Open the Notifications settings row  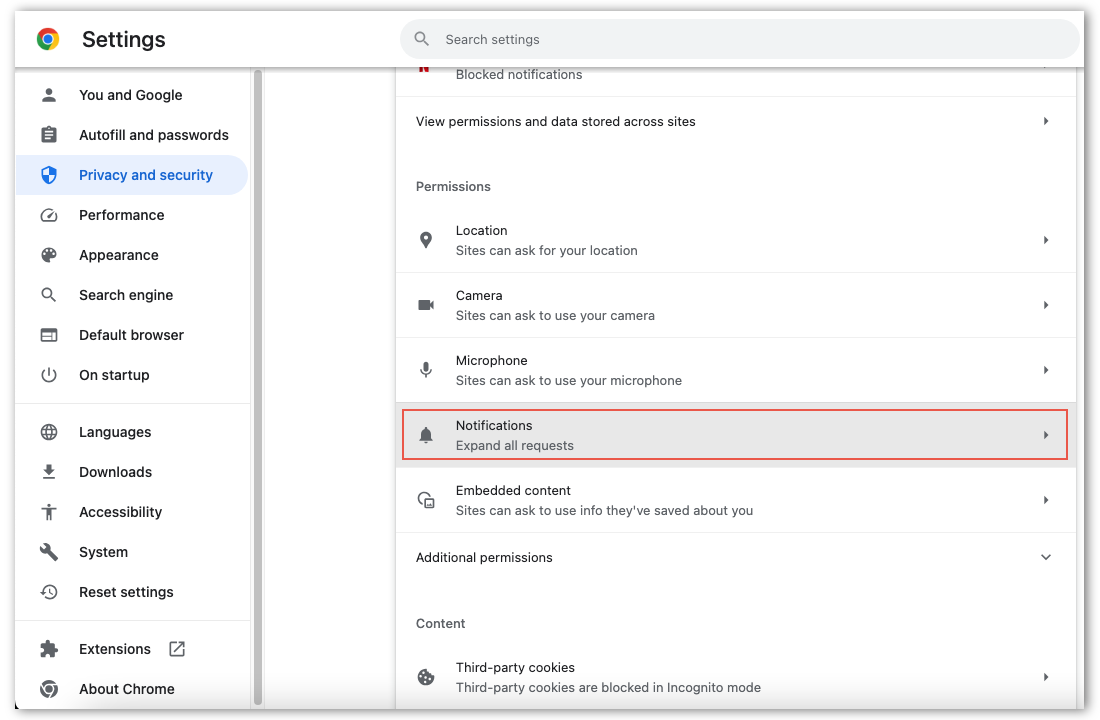tap(735, 434)
